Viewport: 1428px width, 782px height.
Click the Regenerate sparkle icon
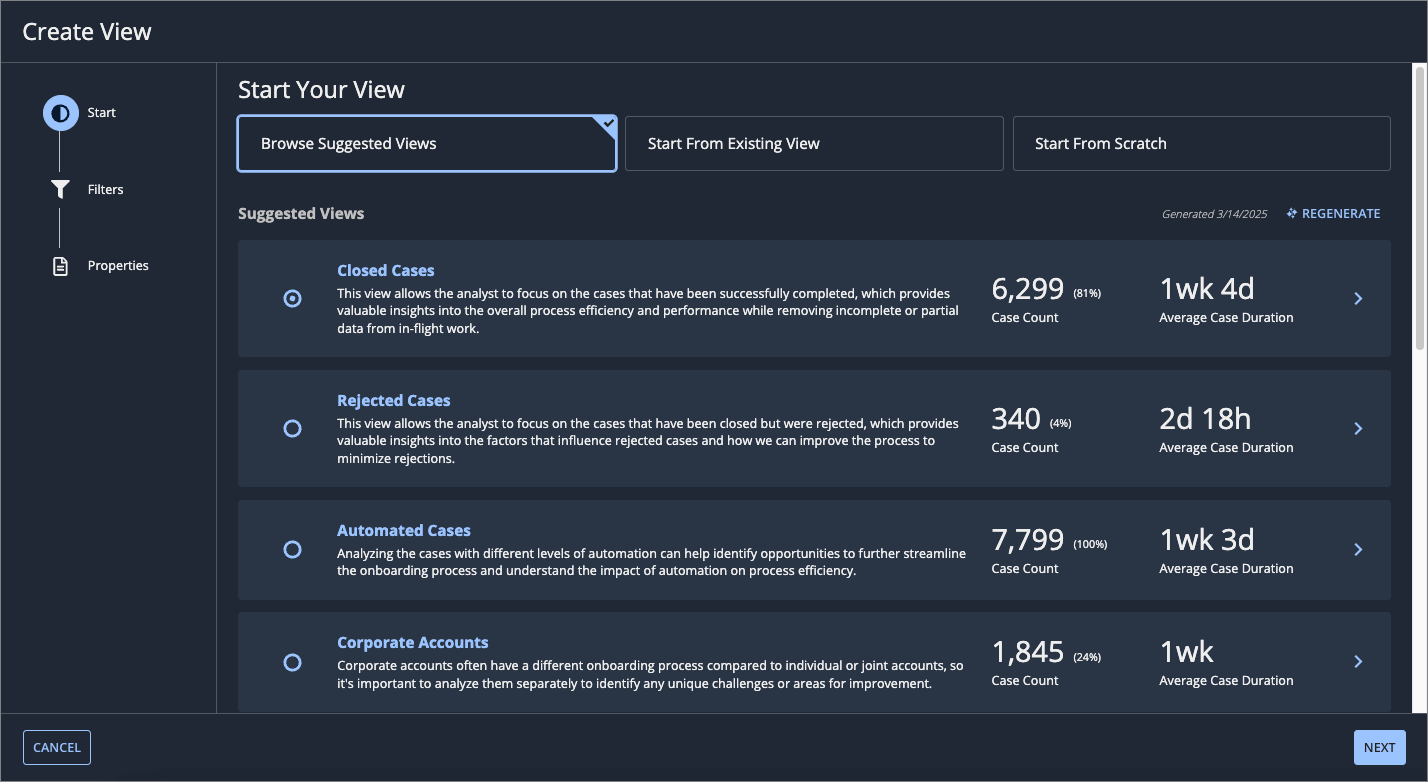[1292, 213]
